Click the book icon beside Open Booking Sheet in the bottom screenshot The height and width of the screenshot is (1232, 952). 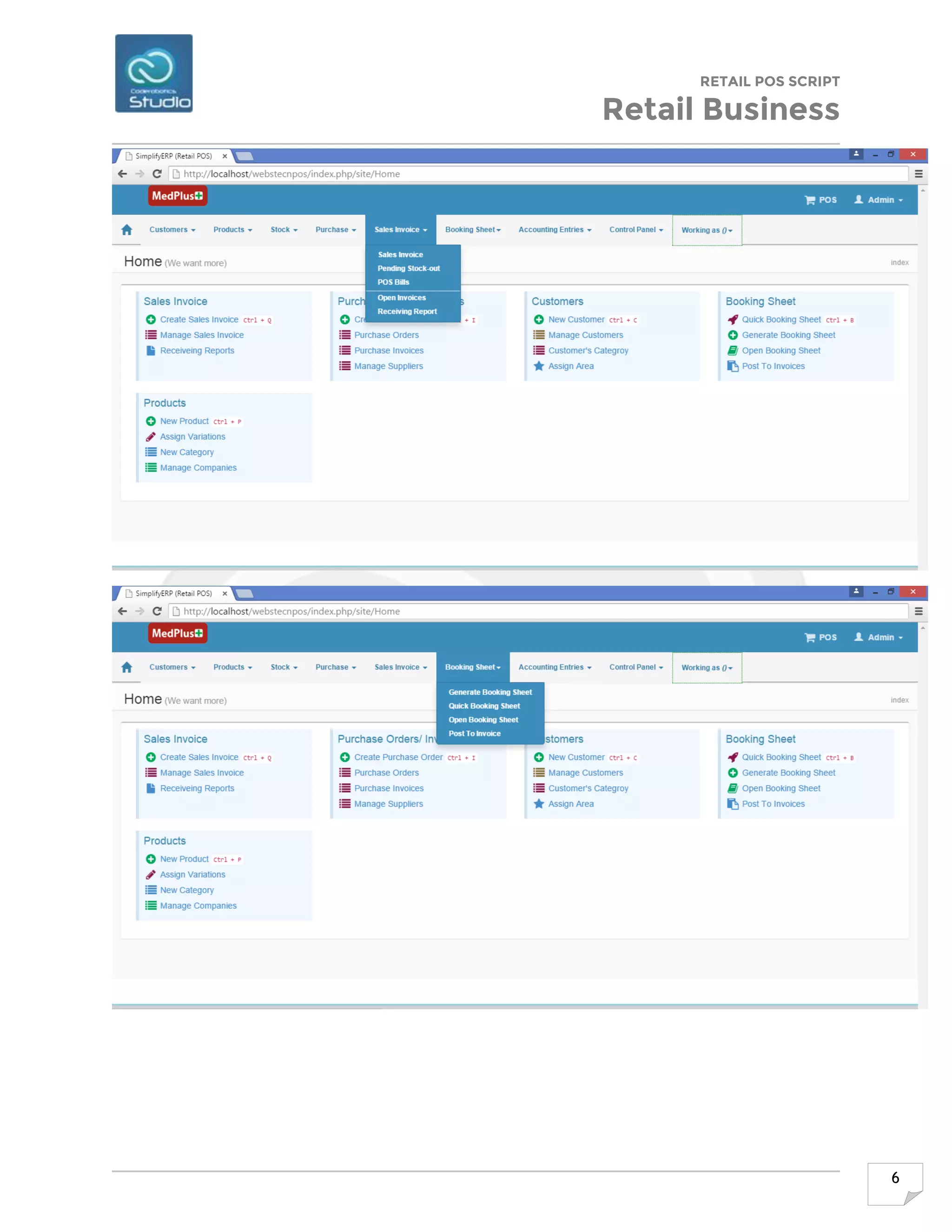pos(733,788)
